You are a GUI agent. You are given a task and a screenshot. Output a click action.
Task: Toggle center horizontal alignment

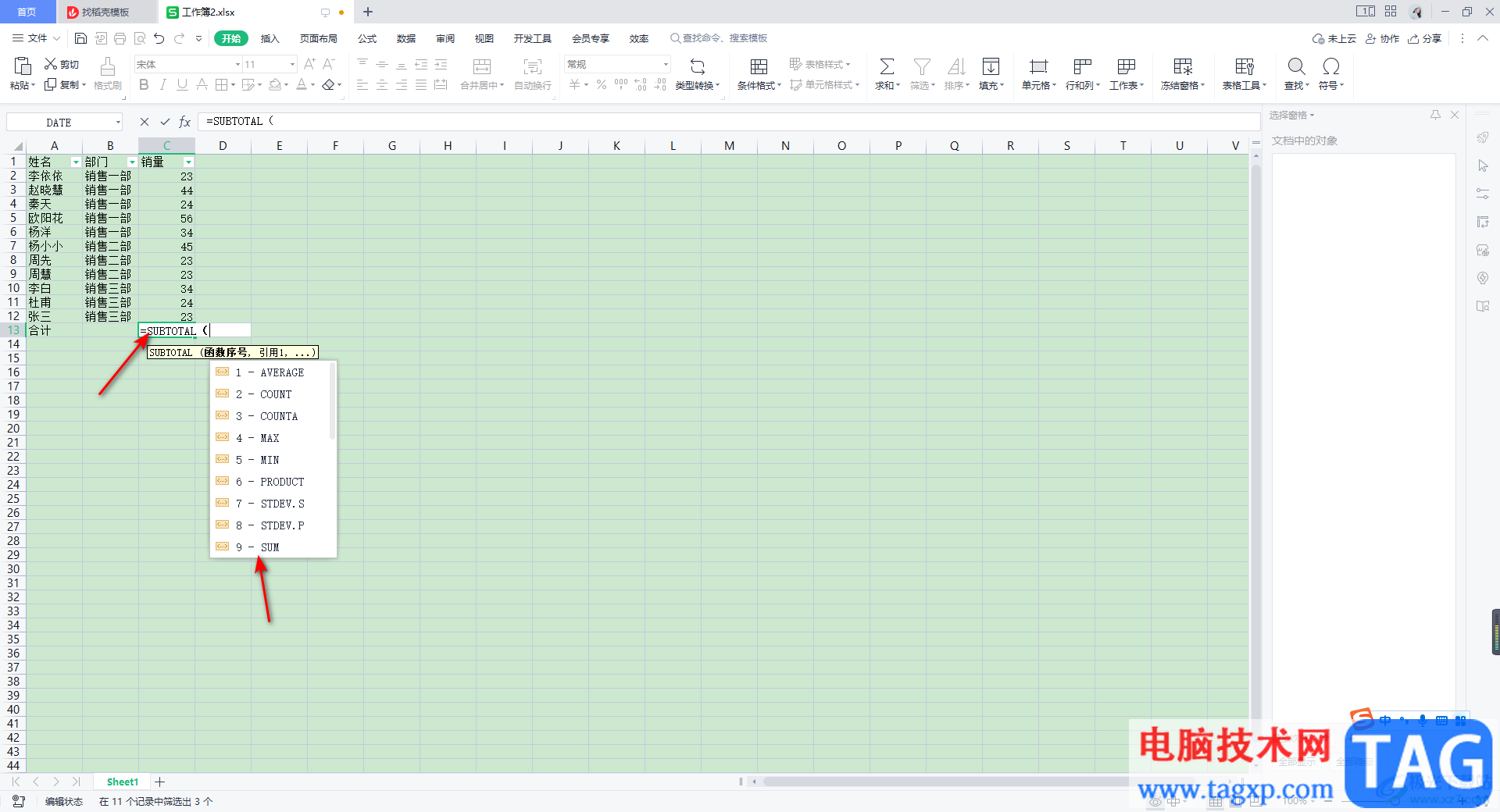382,84
